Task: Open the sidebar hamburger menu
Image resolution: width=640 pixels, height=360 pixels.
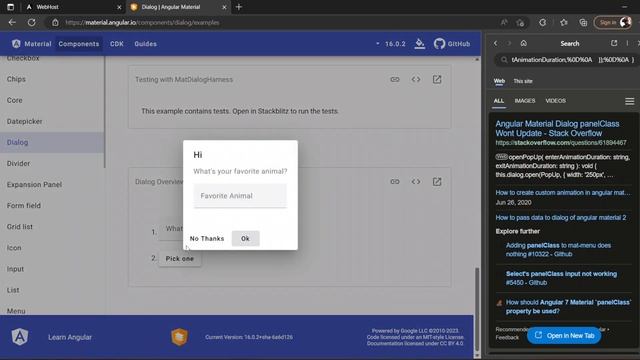Action: (629, 101)
